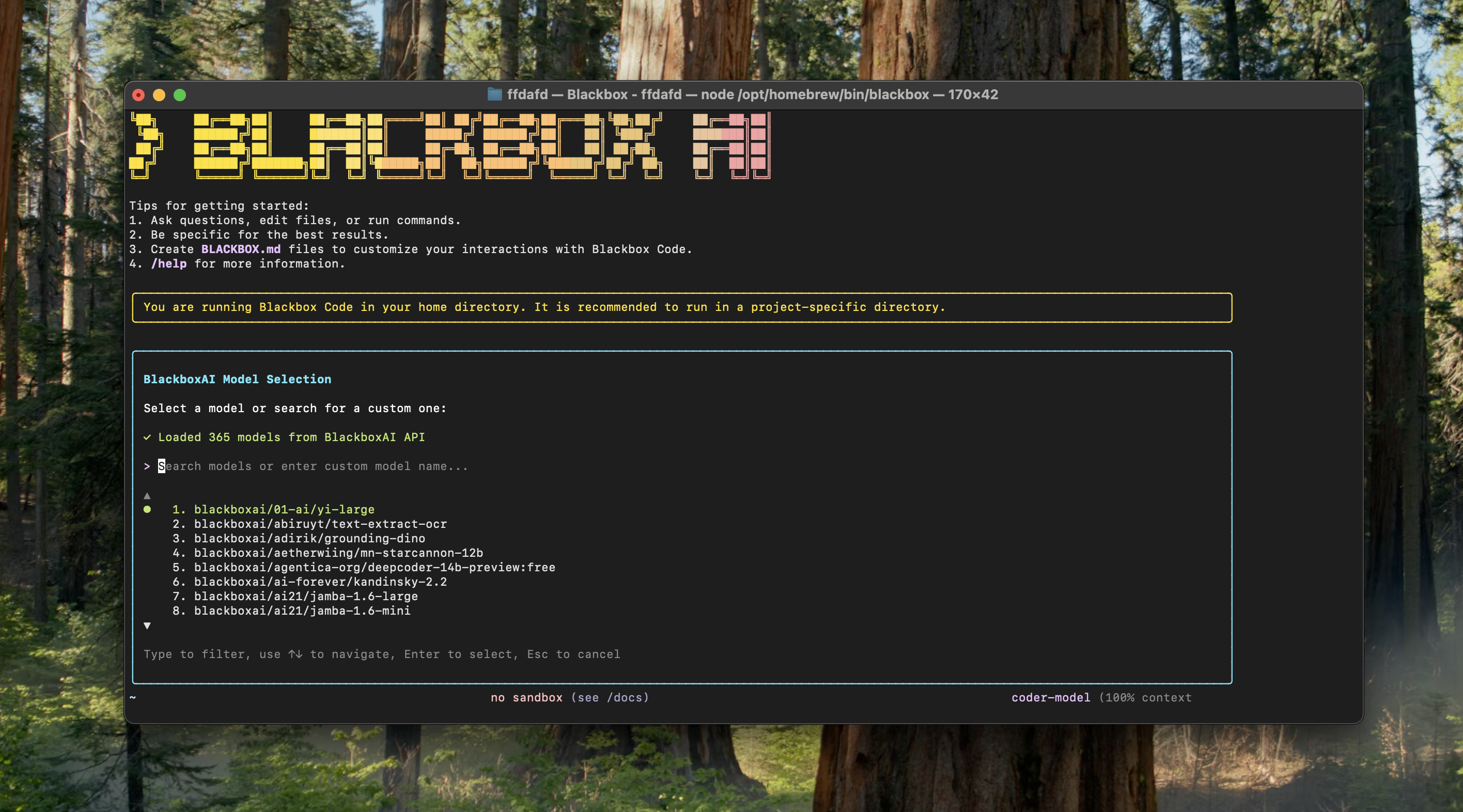Click the tilde directory indicator in footer
The width and height of the screenshot is (1463, 812).
pos(132,697)
